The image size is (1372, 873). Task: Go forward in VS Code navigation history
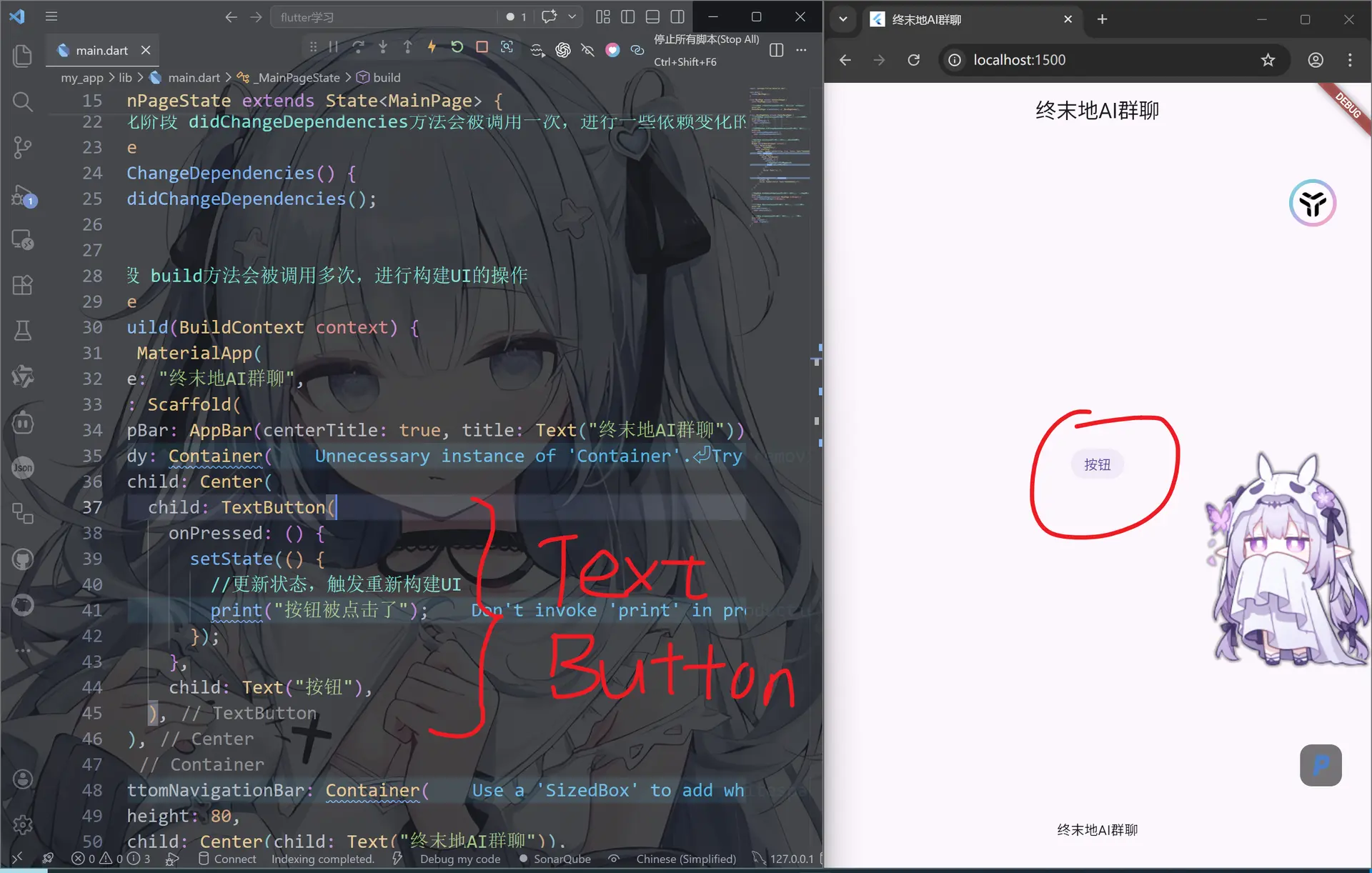pyautogui.click(x=256, y=16)
